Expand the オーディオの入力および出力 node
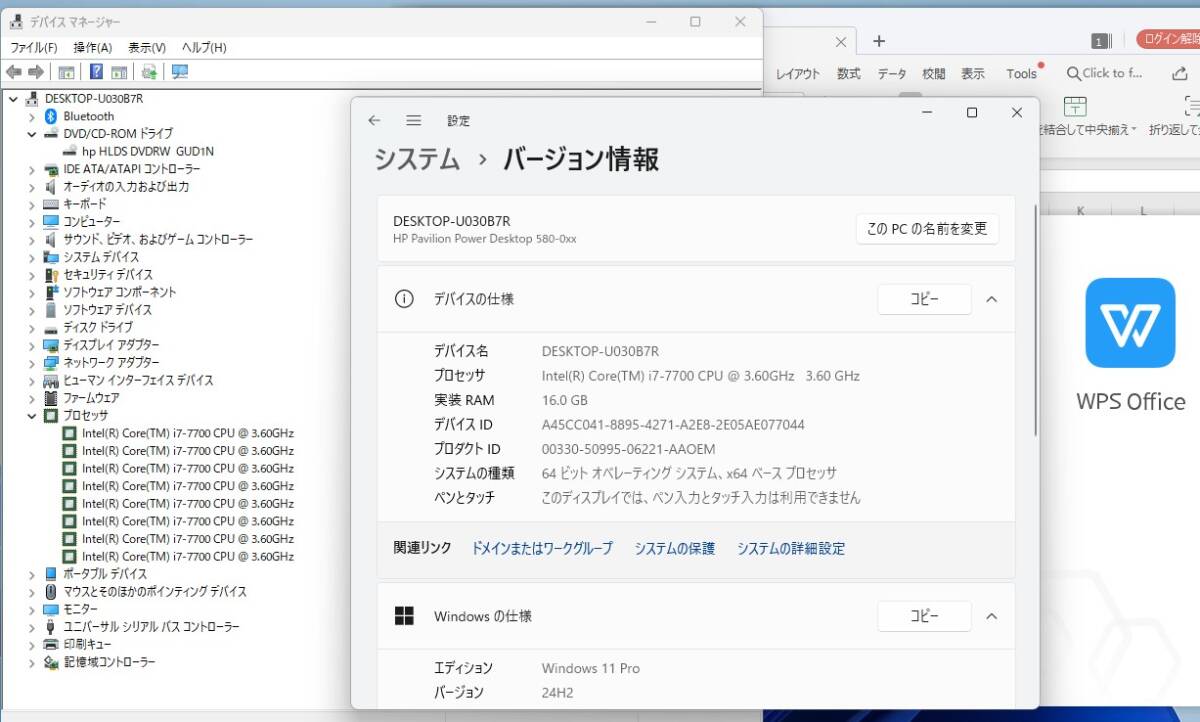This screenshot has height=722, width=1200. point(32,187)
